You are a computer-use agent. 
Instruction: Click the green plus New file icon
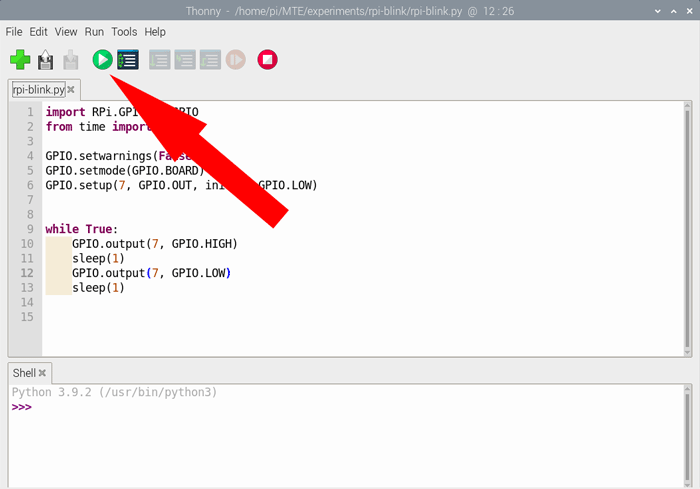point(20,60)
